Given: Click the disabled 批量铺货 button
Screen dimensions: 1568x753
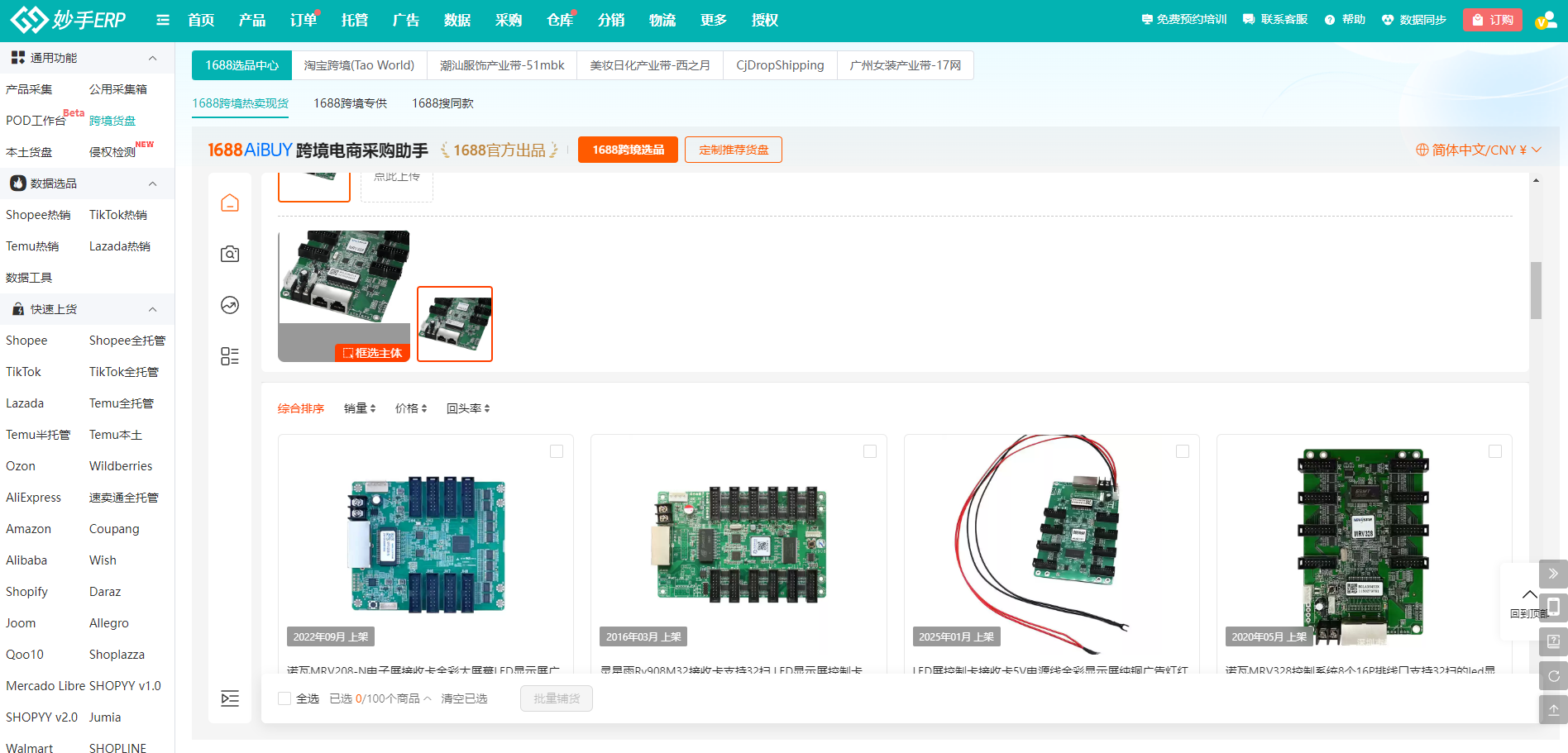Looking at the screenshot, I should (x=557, y=698).
